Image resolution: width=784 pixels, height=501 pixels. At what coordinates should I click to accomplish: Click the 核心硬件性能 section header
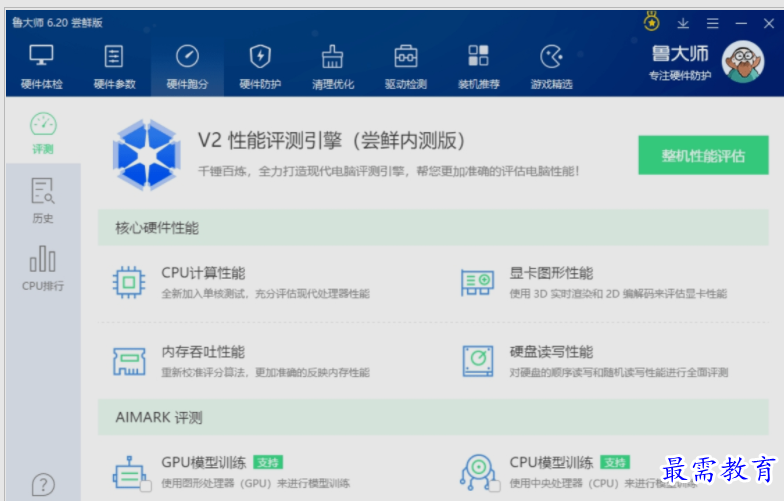click(433, 228)
